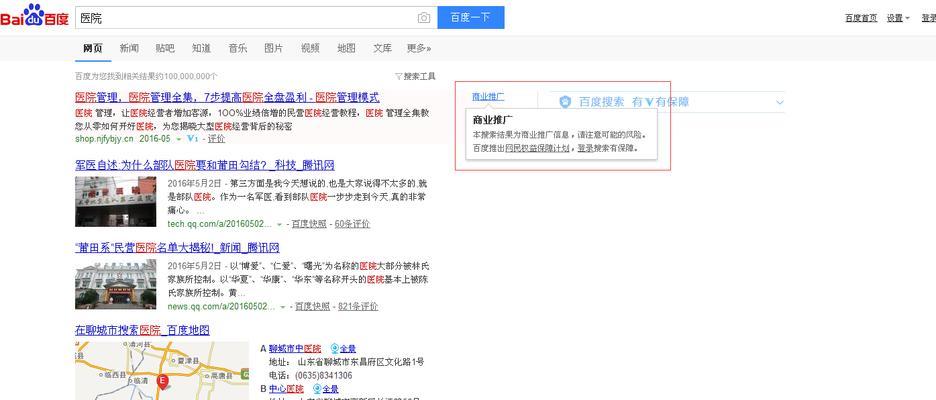Expand the 百度搜索 有V有保障 chevron
The image size is (936, 400).
tap(780, 102)
